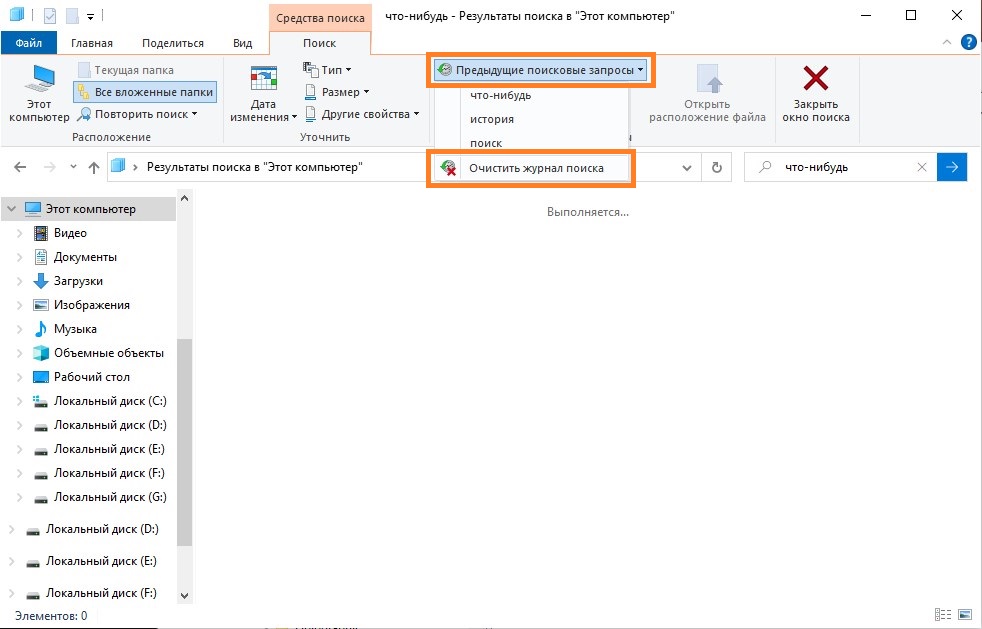The image size is (982, 629).
Task: Open the "Вид" ribbon tab
Action: (x=242, y=43)
